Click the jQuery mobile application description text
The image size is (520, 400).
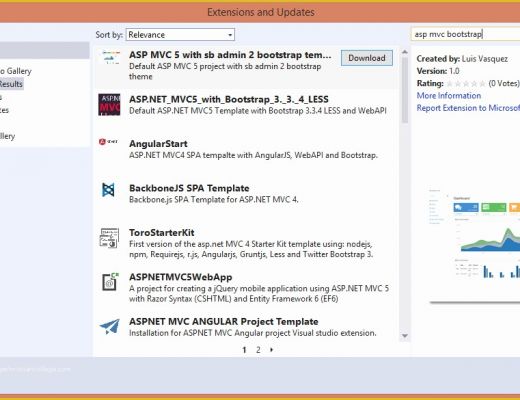click(259, 293)
